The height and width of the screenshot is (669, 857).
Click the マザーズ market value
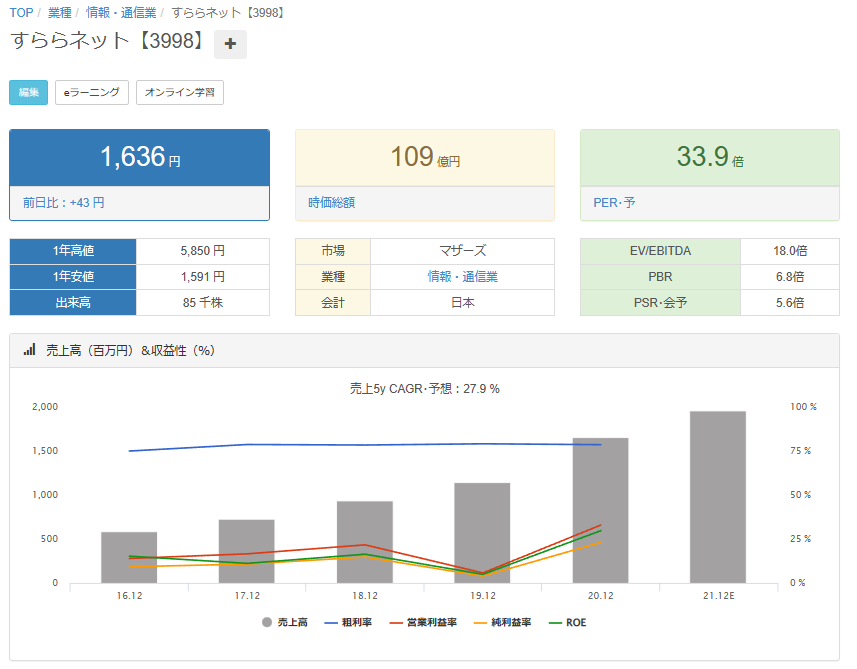(462, 251)
